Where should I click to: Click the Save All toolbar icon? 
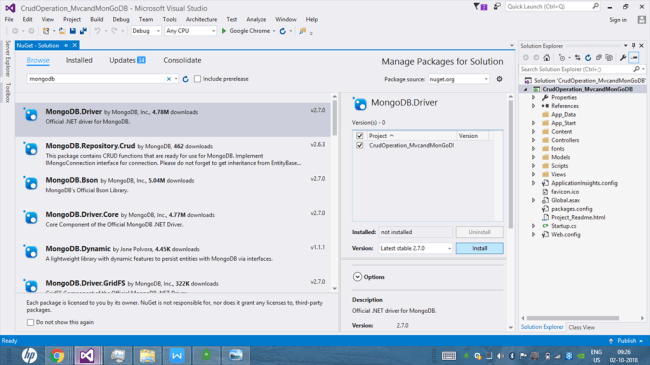pyautogui.click(x=83, y=31)
